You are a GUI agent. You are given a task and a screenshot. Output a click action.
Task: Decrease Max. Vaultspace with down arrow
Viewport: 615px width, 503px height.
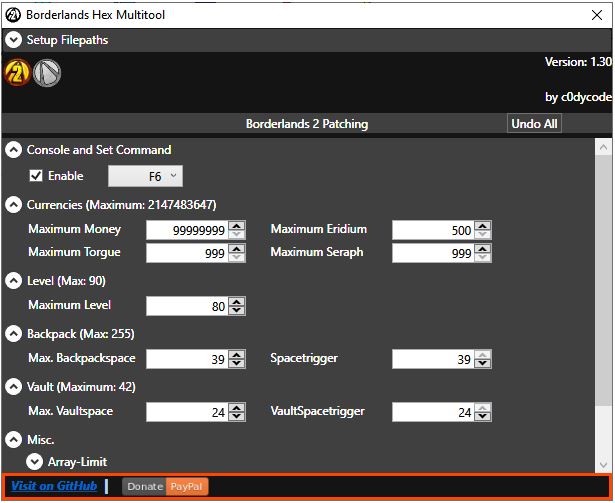tap(237, 416)
